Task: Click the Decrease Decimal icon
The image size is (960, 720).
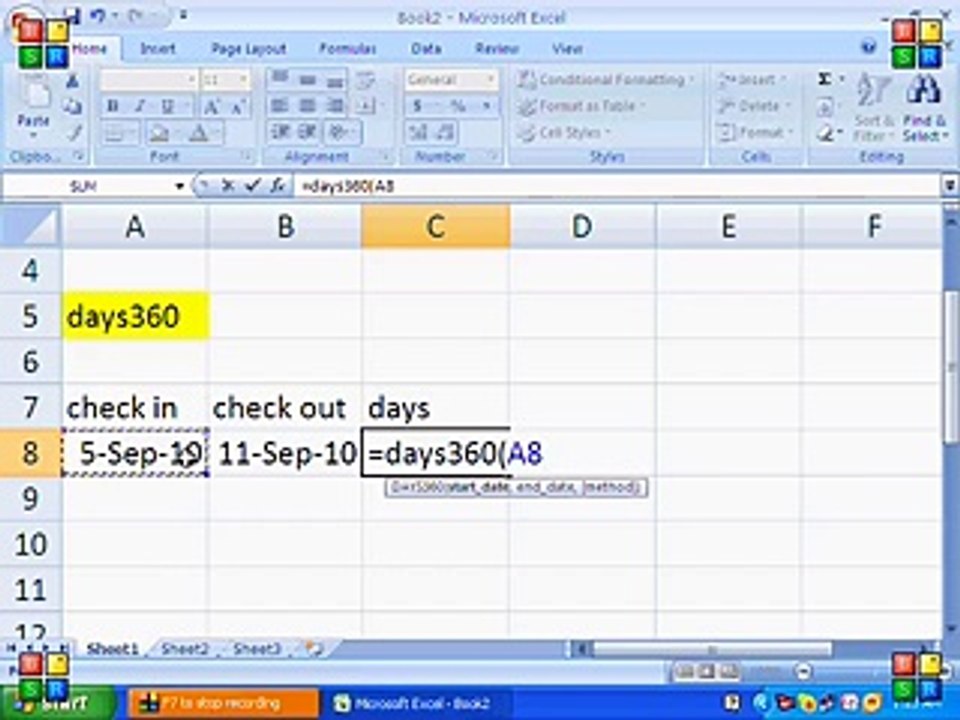Action: pyautogui.click(x=446, y=132)
